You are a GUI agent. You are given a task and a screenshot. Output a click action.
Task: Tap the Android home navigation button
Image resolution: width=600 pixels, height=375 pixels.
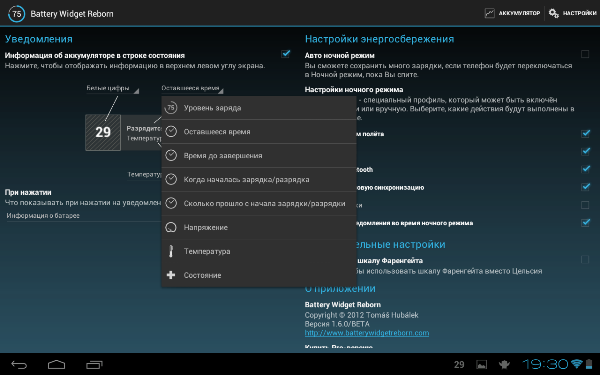pos(56,365)
